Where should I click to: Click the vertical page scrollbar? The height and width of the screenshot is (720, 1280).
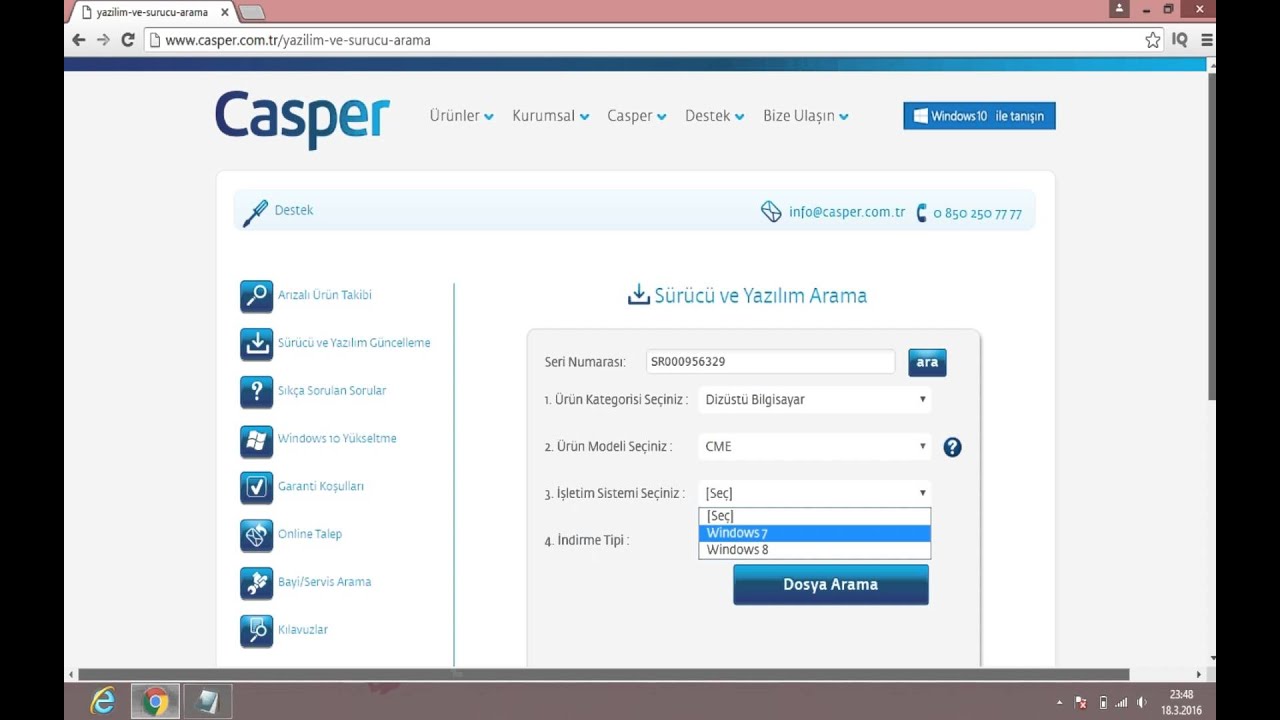tap(1213, 235)
